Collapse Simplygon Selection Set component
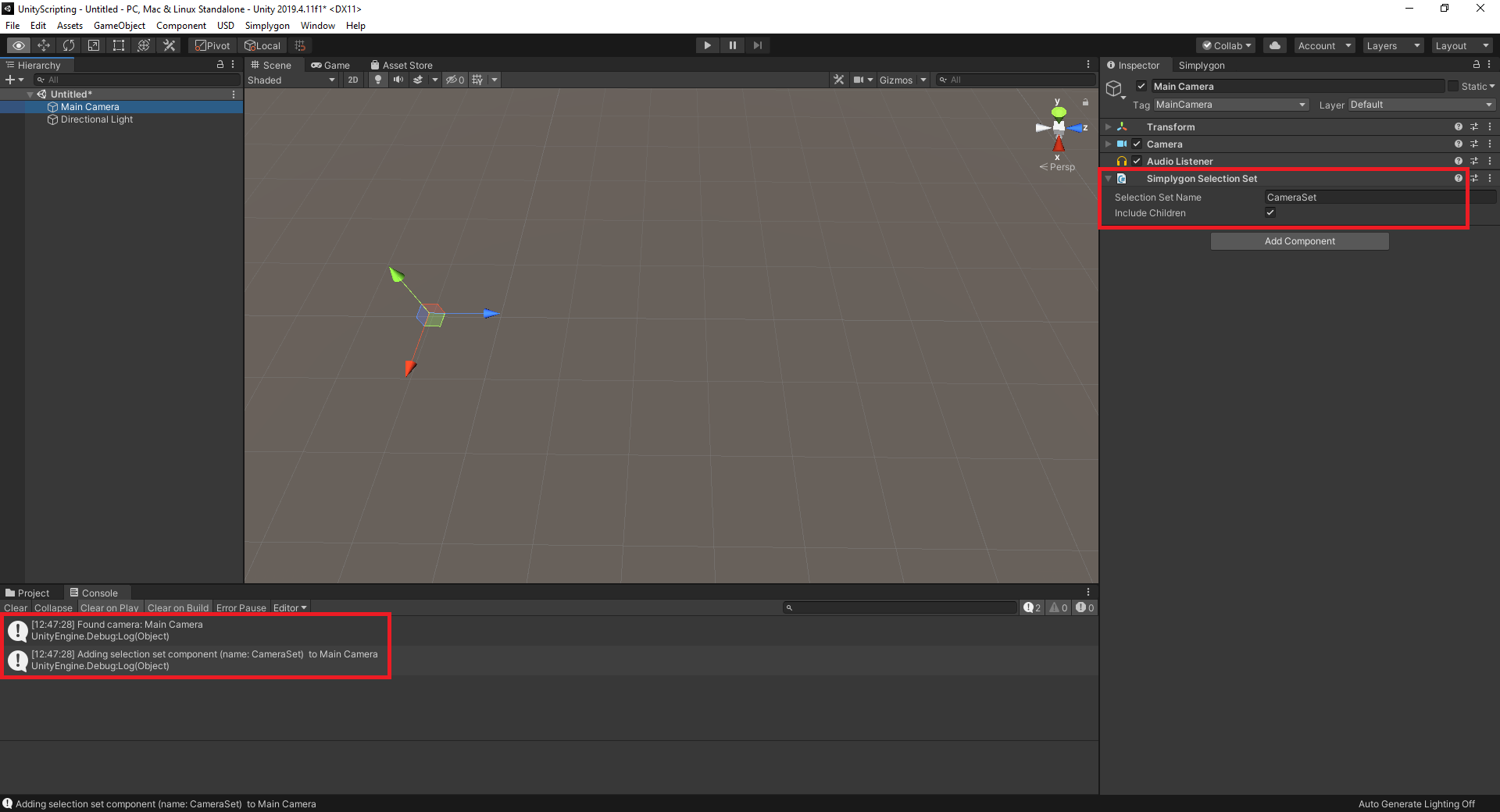 pos(1108,178)
